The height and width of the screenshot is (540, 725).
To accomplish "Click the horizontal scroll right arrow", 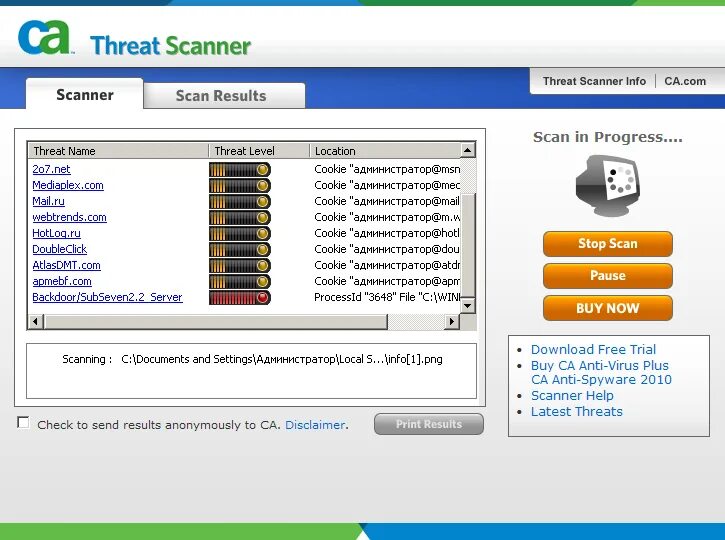I will (x=452, y=321).
